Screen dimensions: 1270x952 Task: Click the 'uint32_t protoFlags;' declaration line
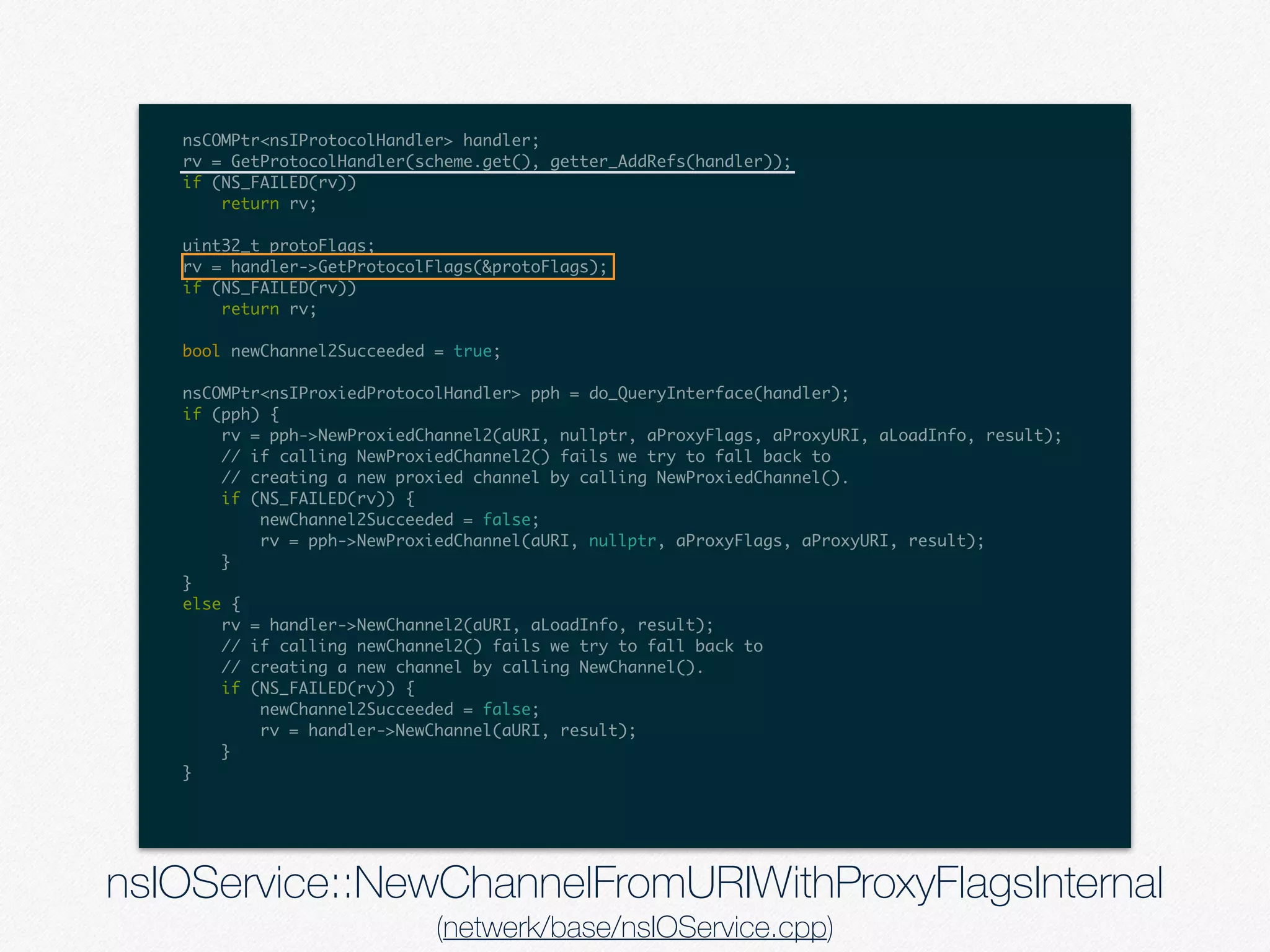coord(278,245)
